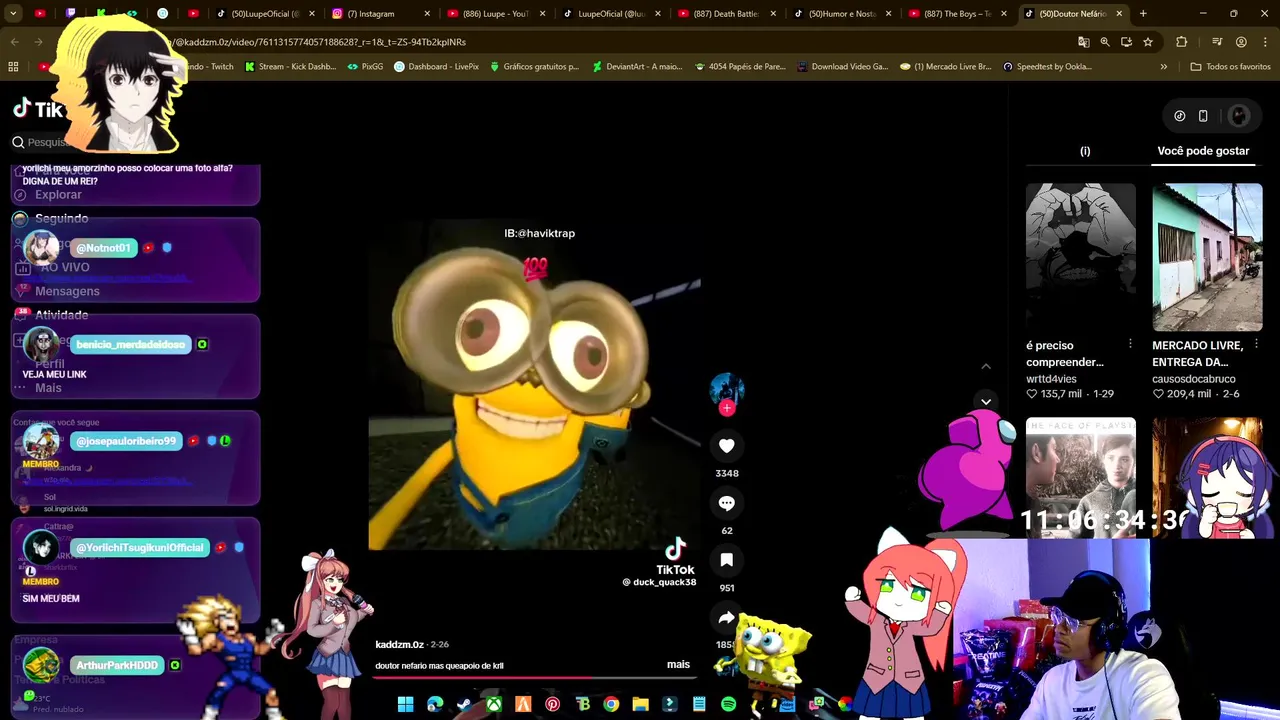Image resolution: width=1280 pixels, height=720 pixels.
Task: Open Google Chrome from the taskbar
Action: (x=611, y=704)
